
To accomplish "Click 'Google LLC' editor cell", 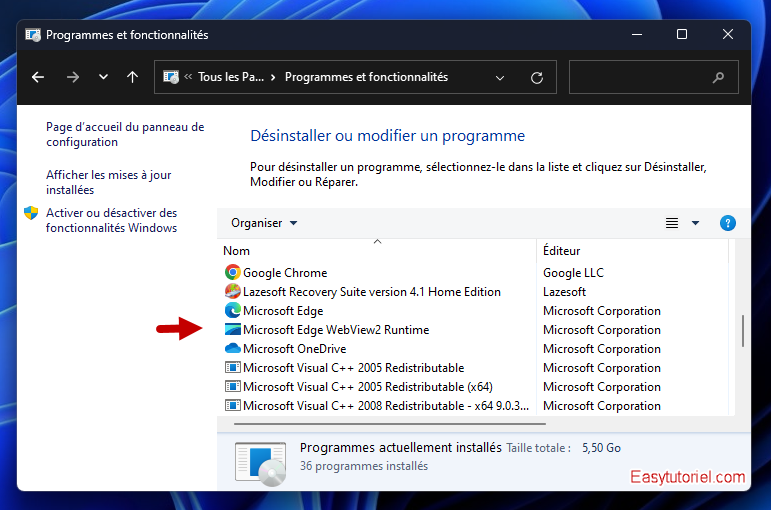I will tap(573, 273).
